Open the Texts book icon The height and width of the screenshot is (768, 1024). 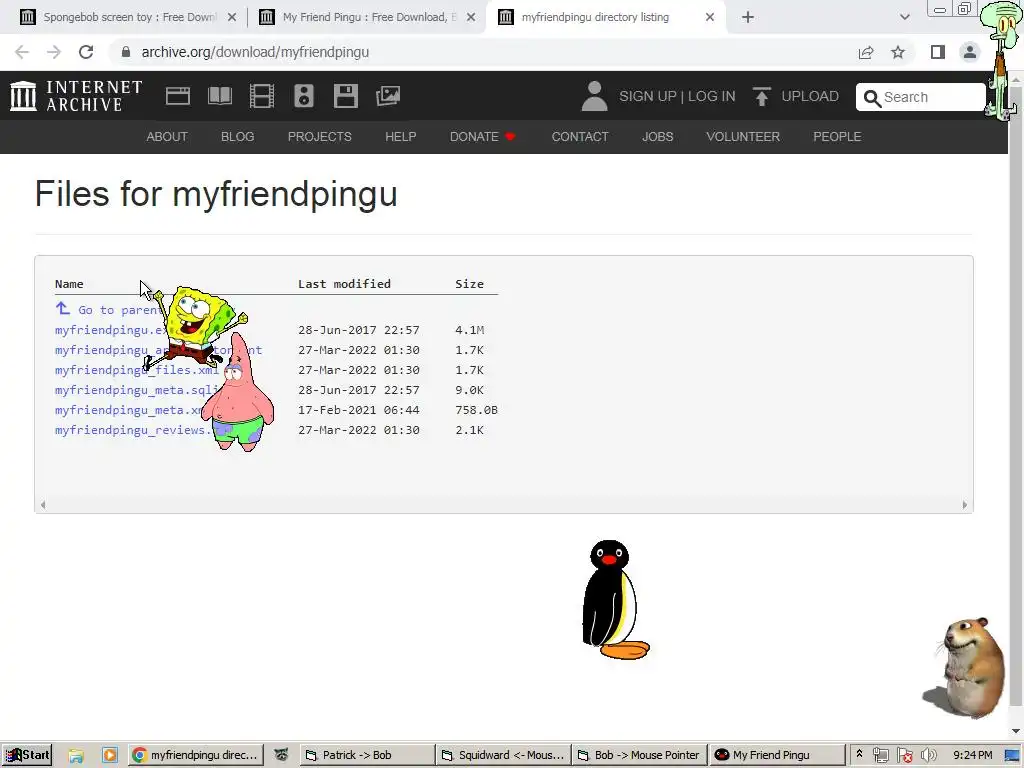point(219,96)
